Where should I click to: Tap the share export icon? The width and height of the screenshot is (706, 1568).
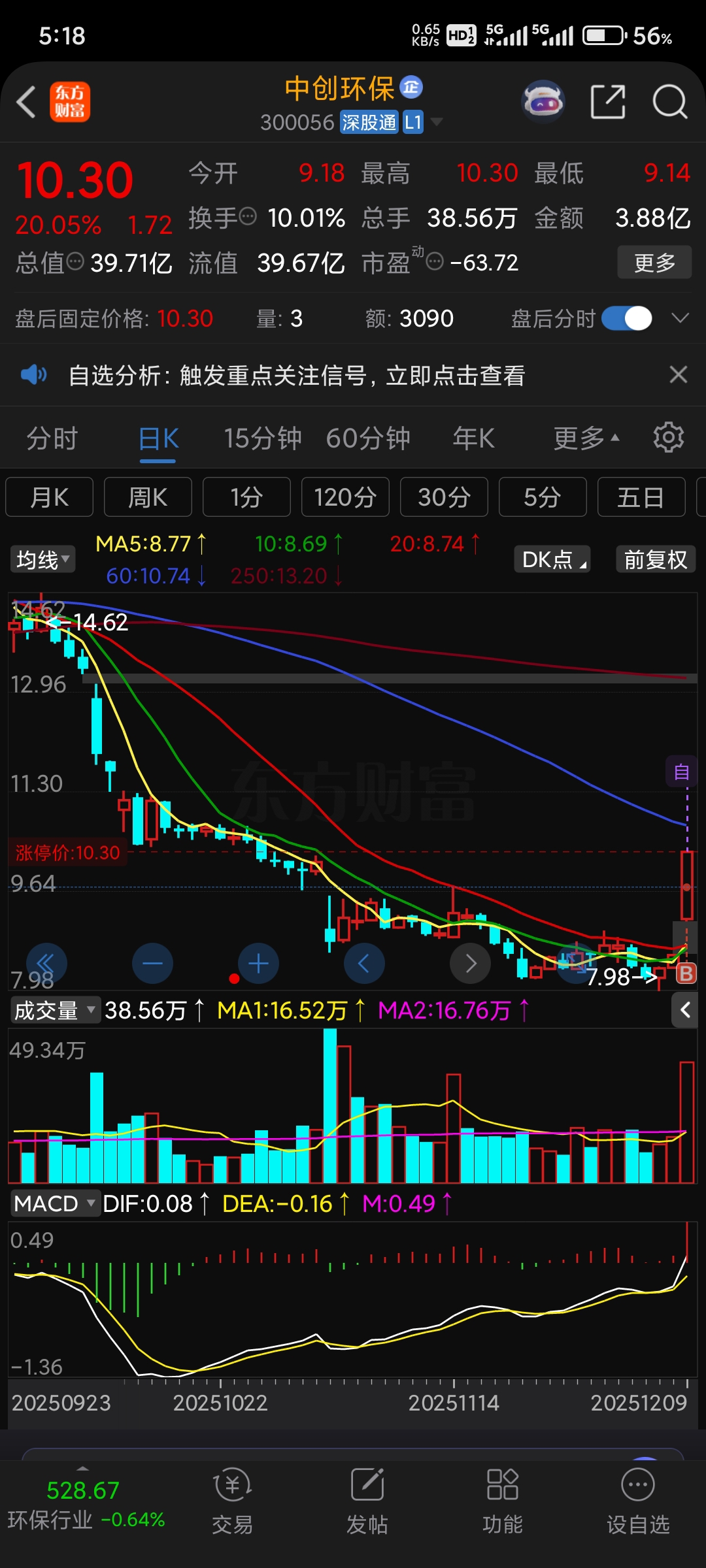608,102
